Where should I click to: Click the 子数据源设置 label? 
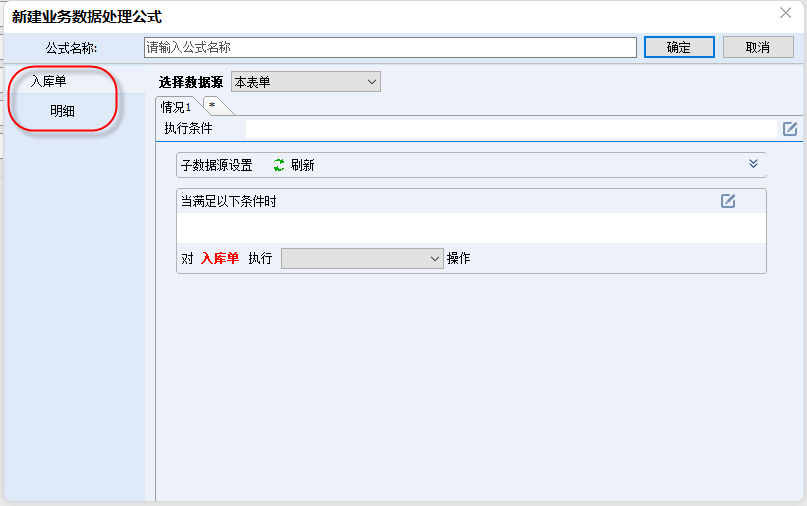217,165
